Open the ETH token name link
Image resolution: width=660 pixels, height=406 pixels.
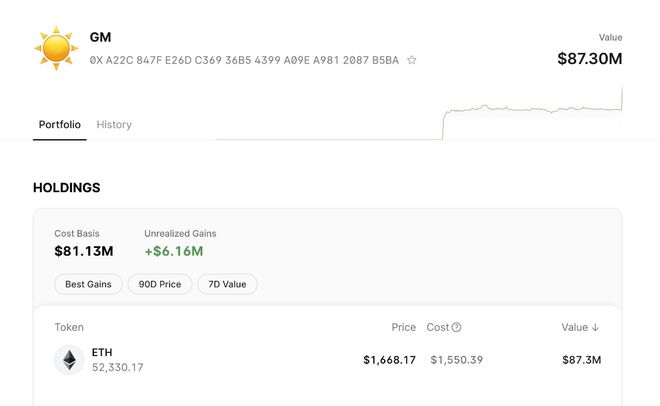click(x=102, y=352)
